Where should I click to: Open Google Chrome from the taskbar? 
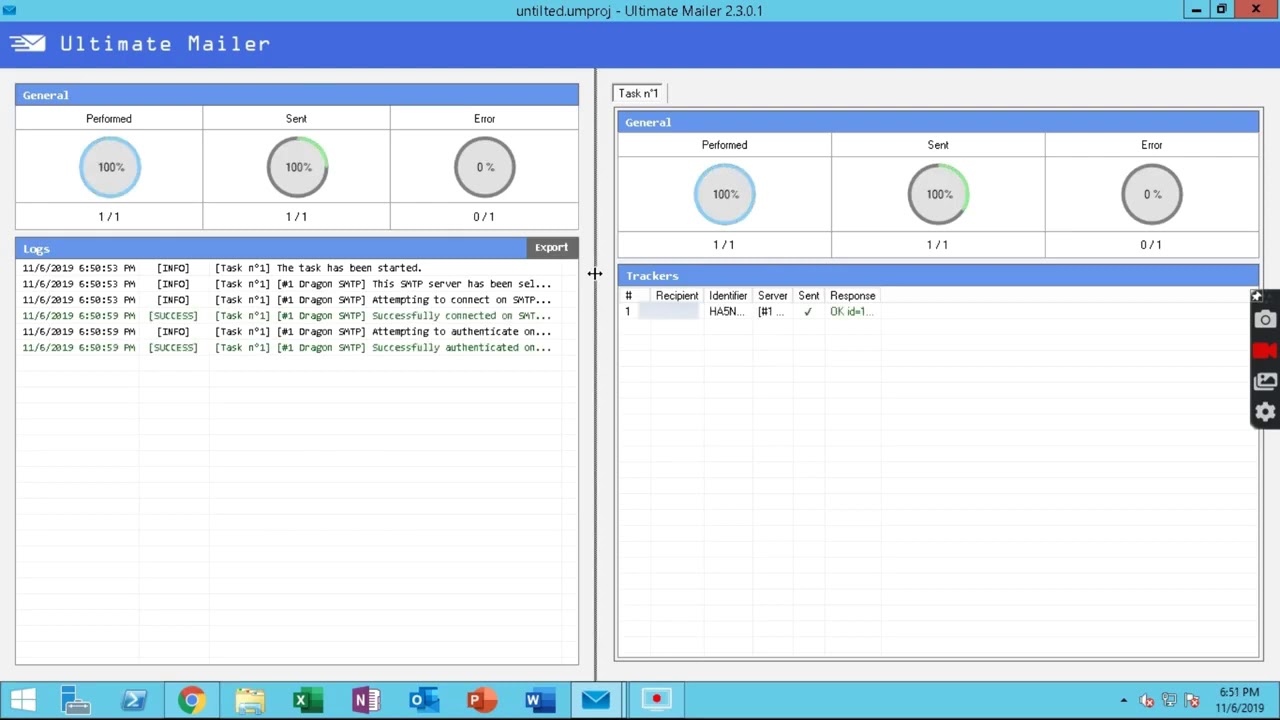[x=191, y=700]
